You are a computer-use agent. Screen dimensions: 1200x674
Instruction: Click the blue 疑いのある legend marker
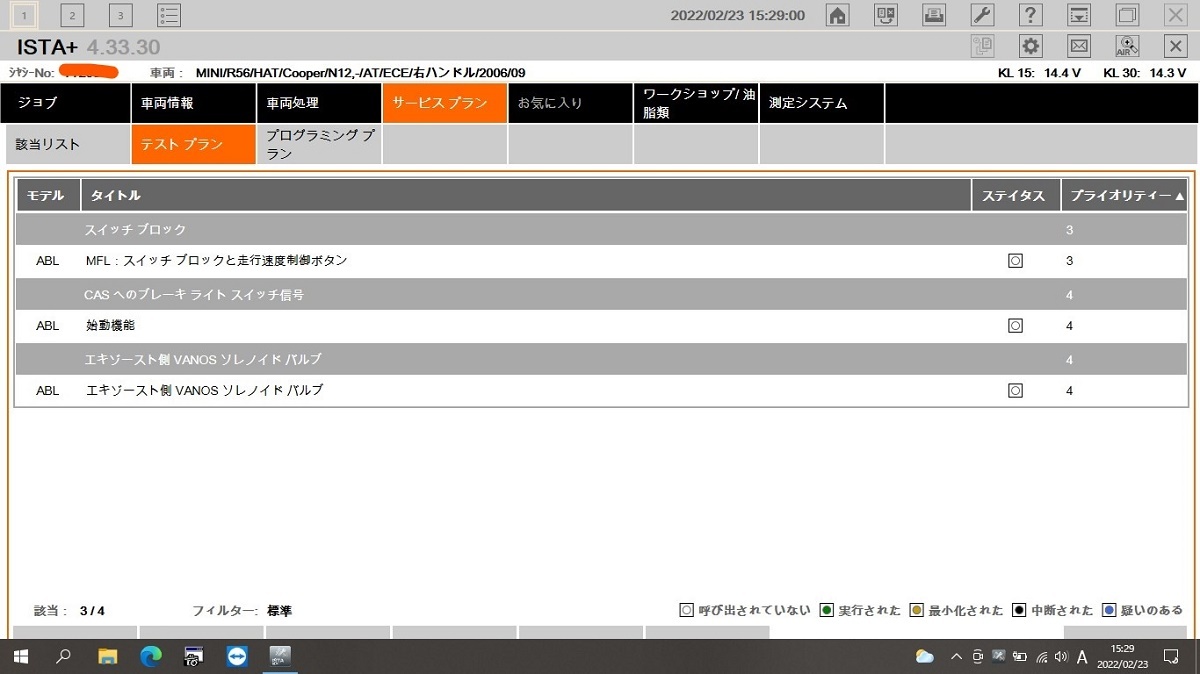[x=1108, y=610]
